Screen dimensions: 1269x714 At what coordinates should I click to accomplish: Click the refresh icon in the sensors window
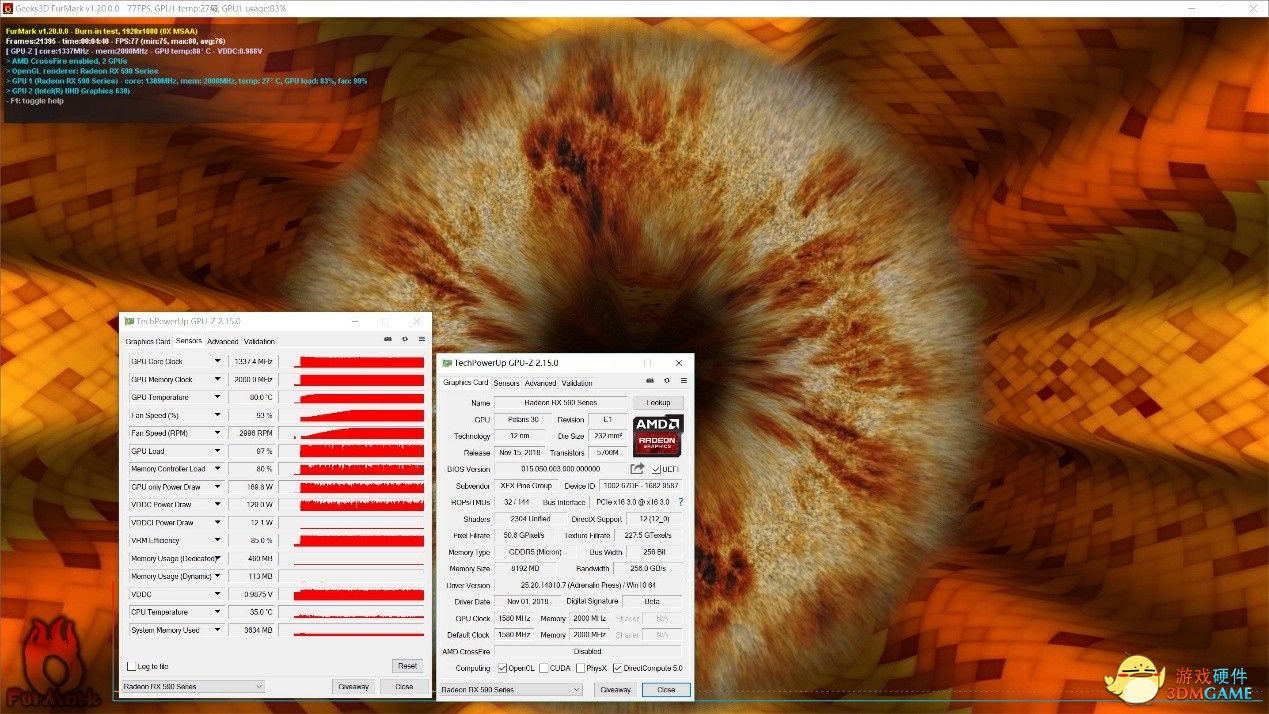404,340
